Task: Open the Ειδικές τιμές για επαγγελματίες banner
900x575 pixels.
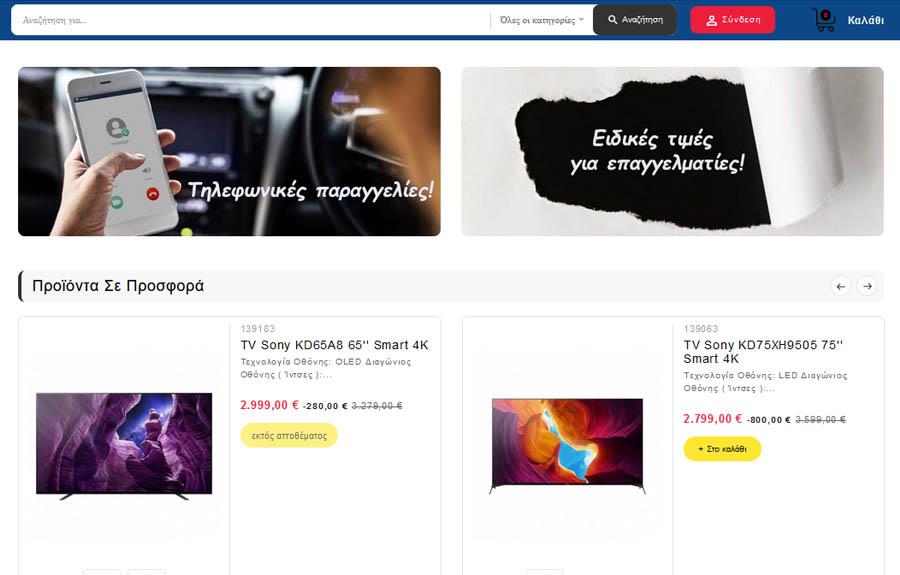Action: [672, 151]
